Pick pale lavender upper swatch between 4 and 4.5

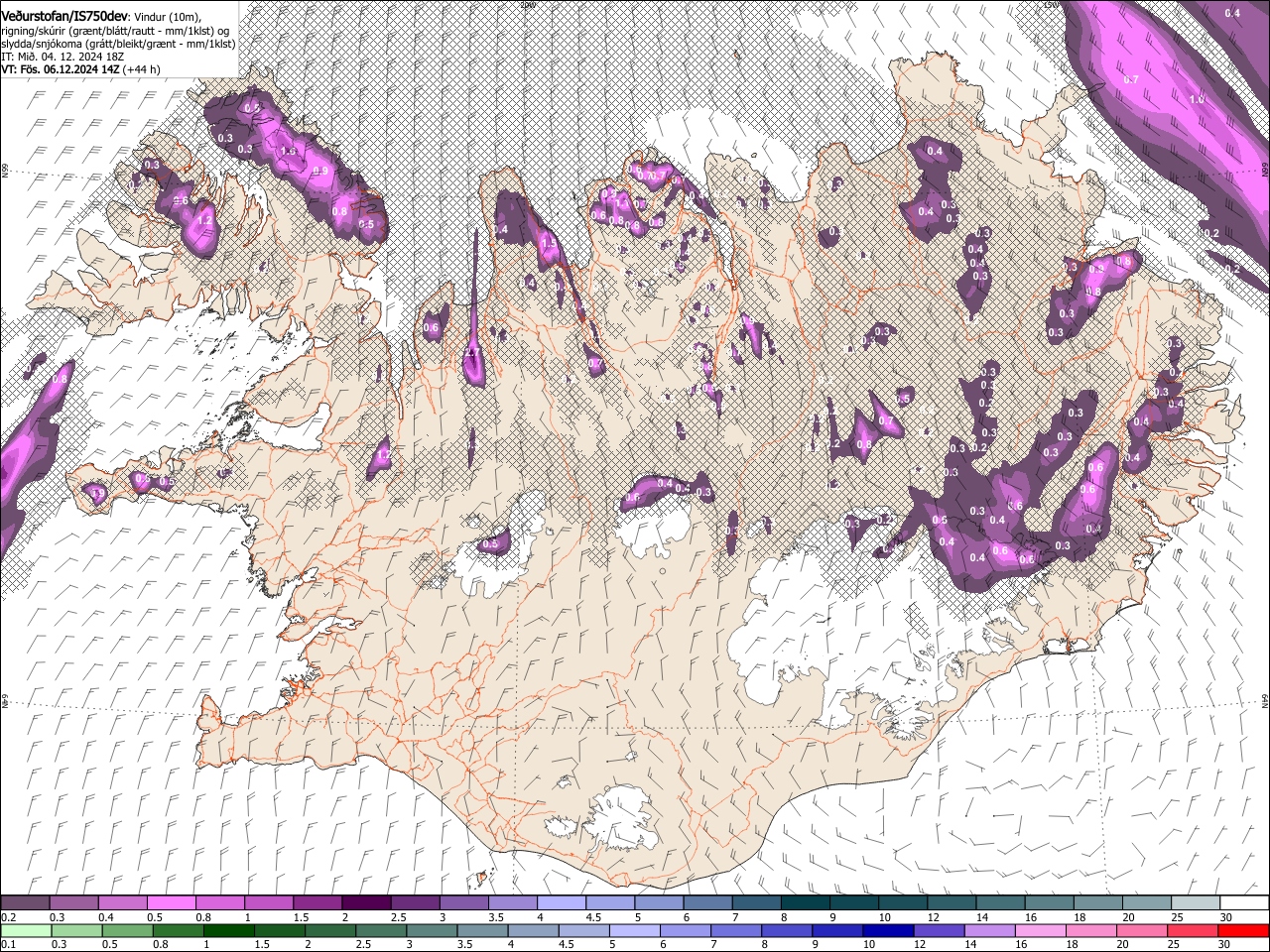(561, 903)
